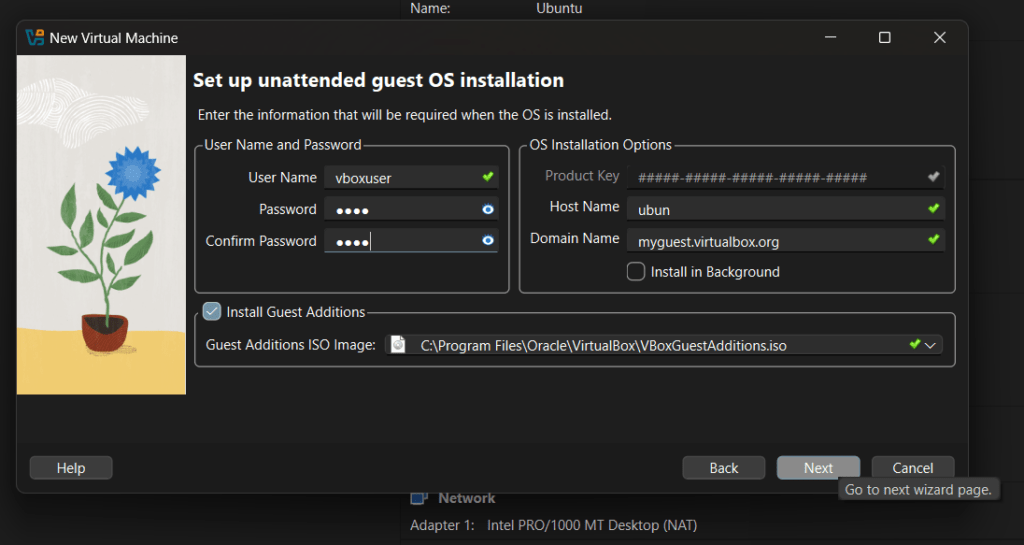Screen dimensions: 1024x545
Task: Reveal the Confirm Password characters
Action: (x=487, y=241)
